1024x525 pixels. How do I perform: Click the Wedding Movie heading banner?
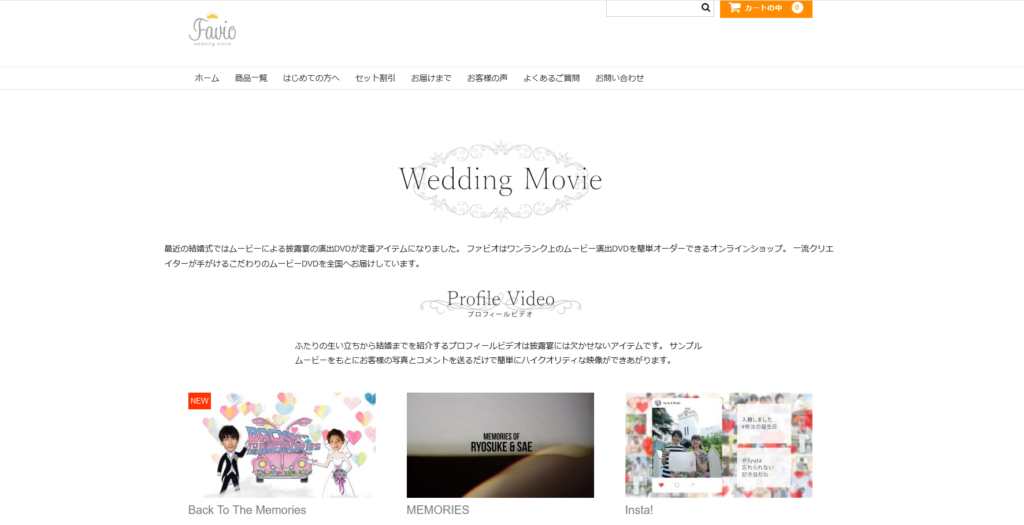pyautogui.click(x=500, y=180)
